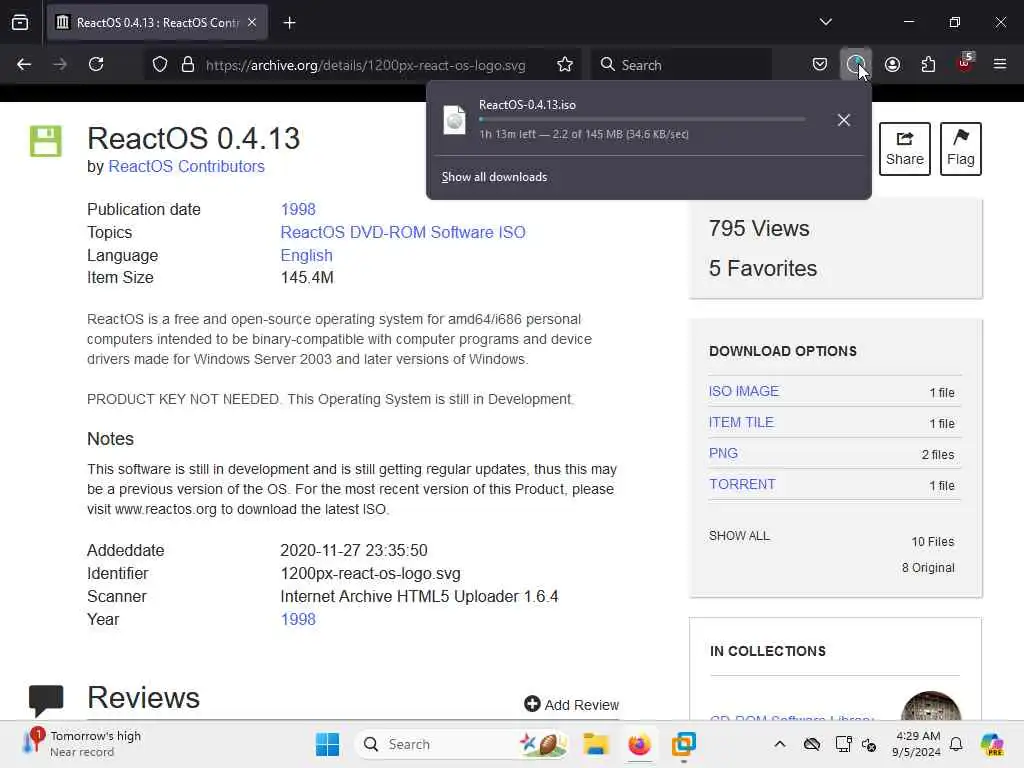1024x768 pixels.
Task: Click the 5 Favorites stat
Action: coord(763,268)
